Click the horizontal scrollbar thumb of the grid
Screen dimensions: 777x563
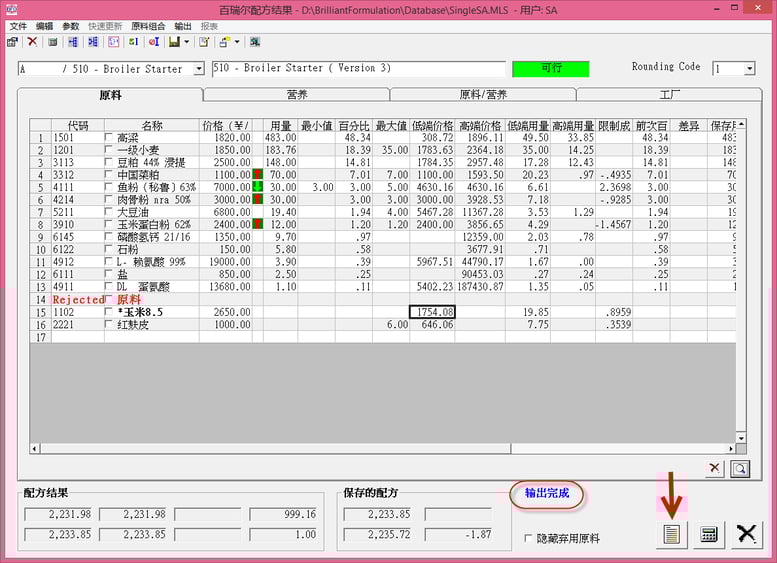coord(276,449)
